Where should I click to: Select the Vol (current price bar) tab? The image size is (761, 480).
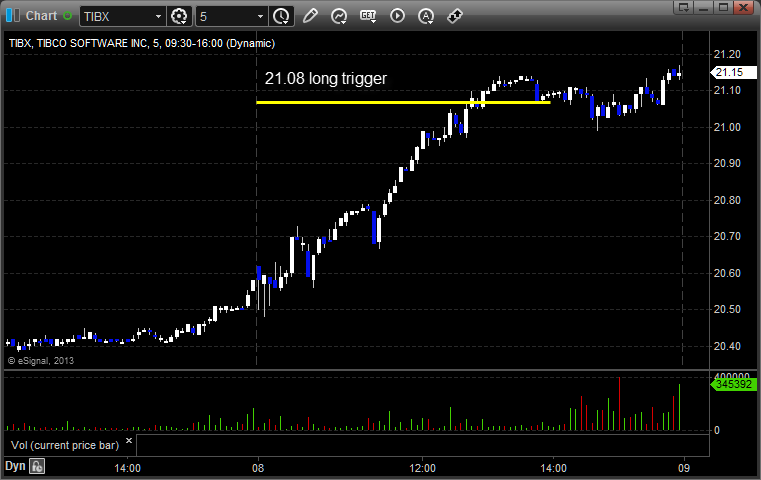65,445
